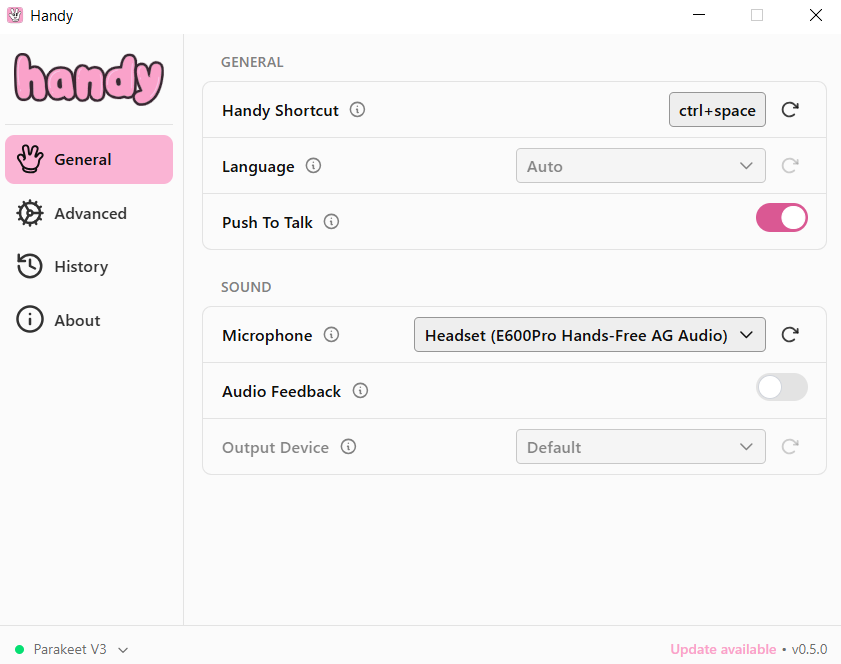Click the ctrl+space shortcut button
The width and height of the screenshot is (841, 664).
[x=717, y=110]
